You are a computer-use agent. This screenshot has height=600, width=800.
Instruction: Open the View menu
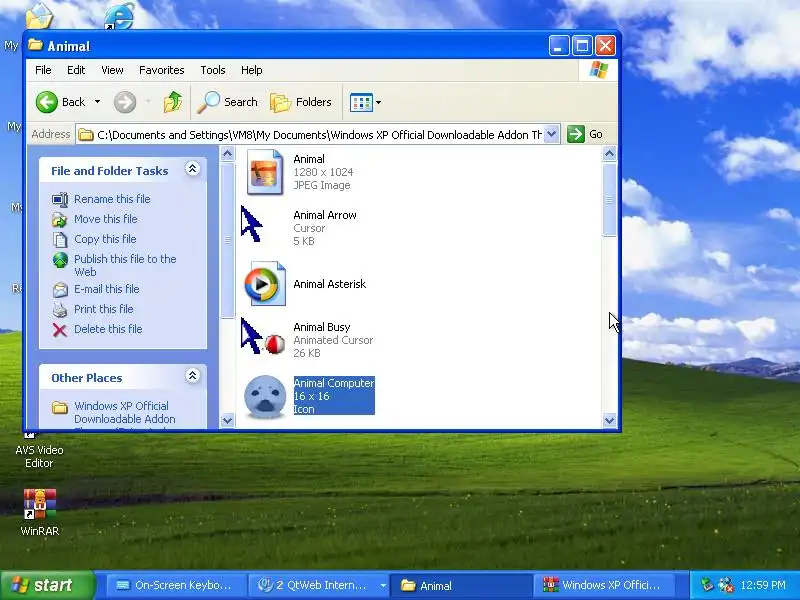pyautogui.click(x=112, y=70)
